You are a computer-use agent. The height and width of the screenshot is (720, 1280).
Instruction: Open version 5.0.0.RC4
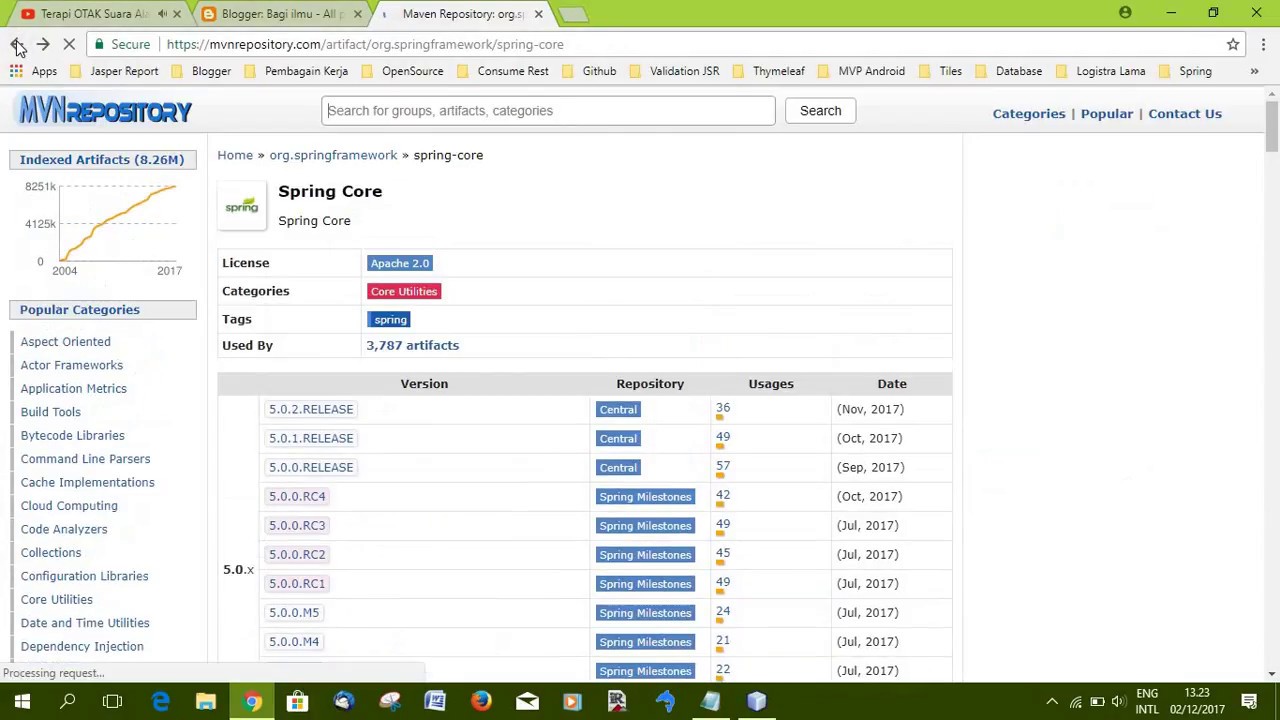[x=297, y=496]
